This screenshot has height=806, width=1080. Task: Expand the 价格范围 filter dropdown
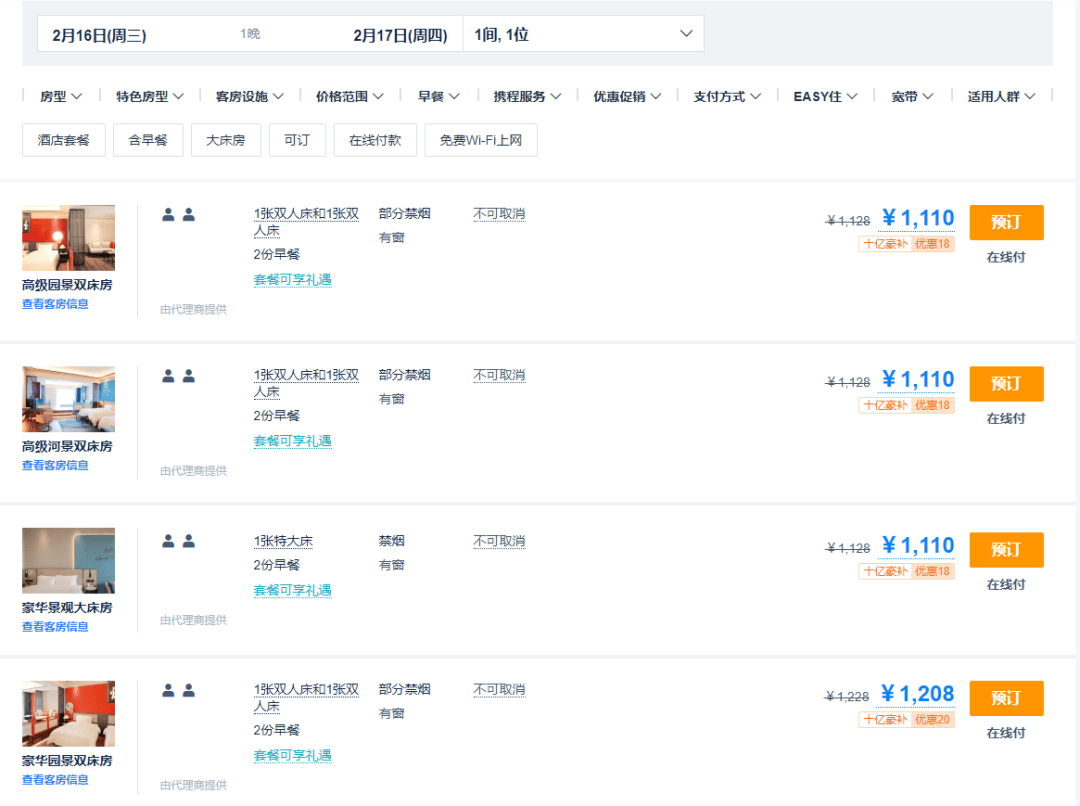[x=349, y=96]
